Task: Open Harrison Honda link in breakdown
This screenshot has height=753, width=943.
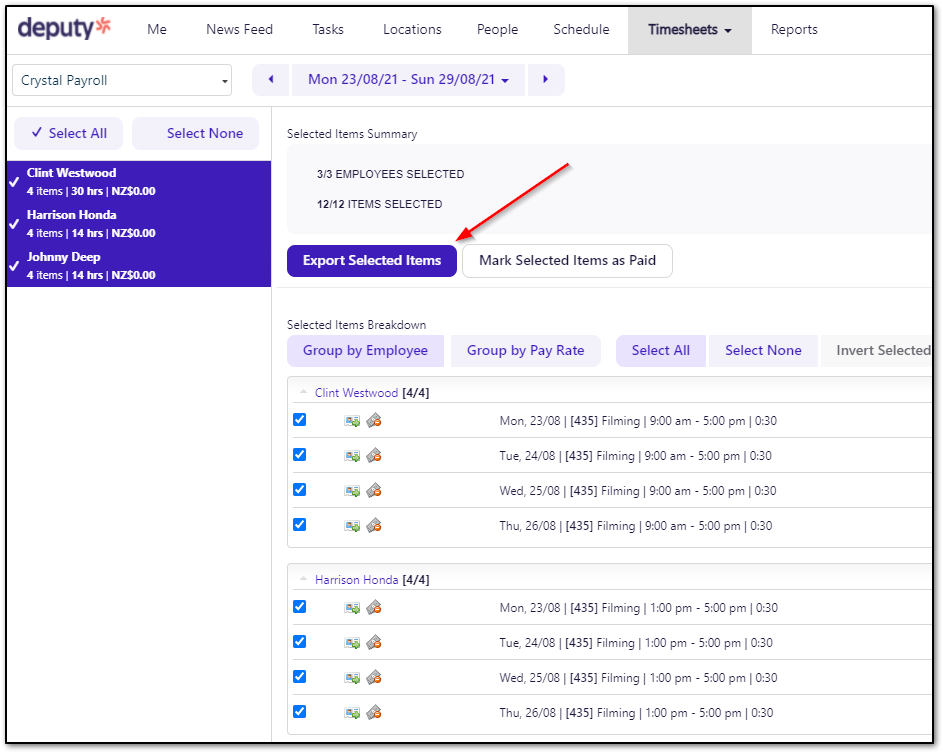Action: [357, 580]
